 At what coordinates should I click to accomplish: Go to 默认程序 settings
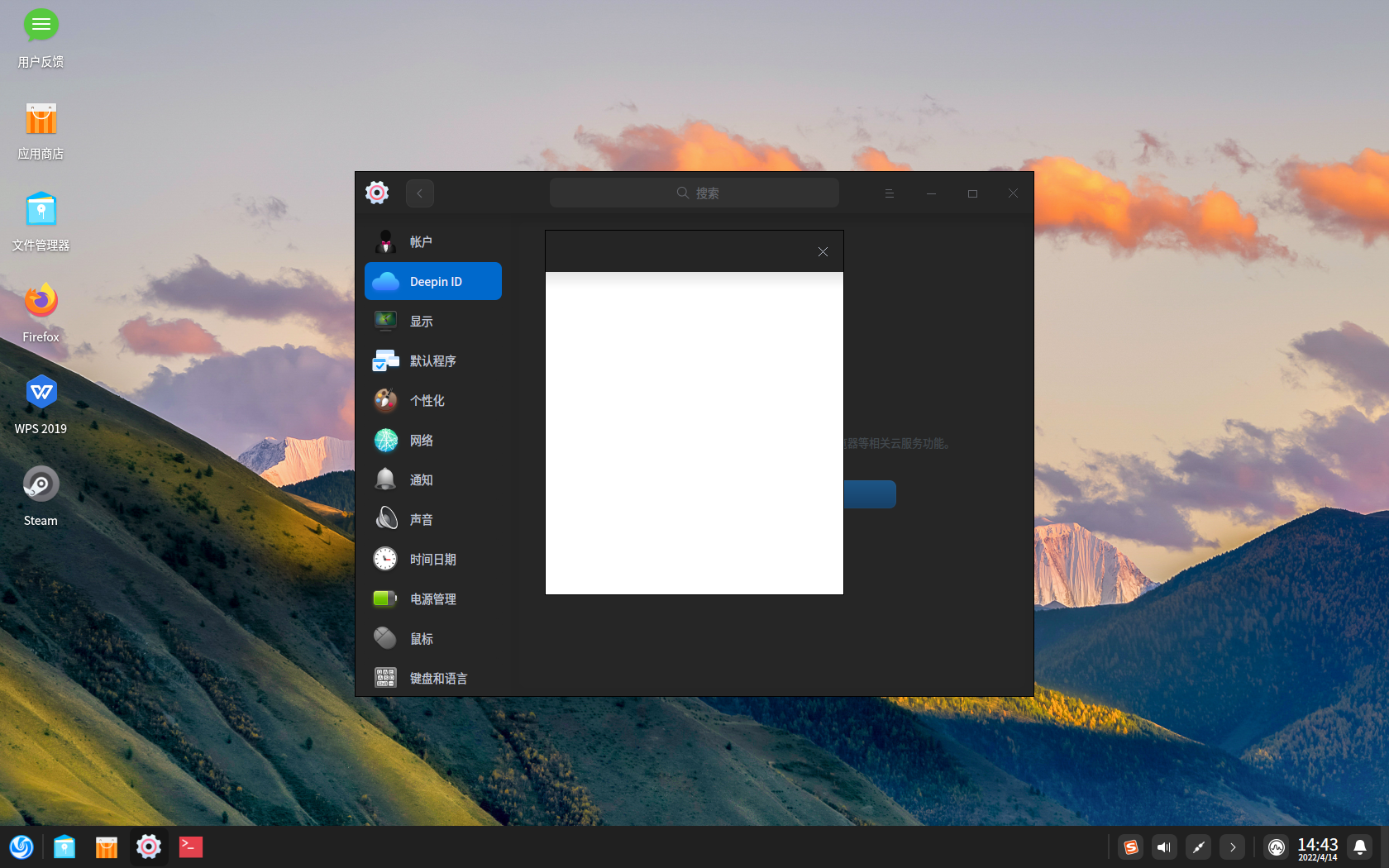pos(433,361)
